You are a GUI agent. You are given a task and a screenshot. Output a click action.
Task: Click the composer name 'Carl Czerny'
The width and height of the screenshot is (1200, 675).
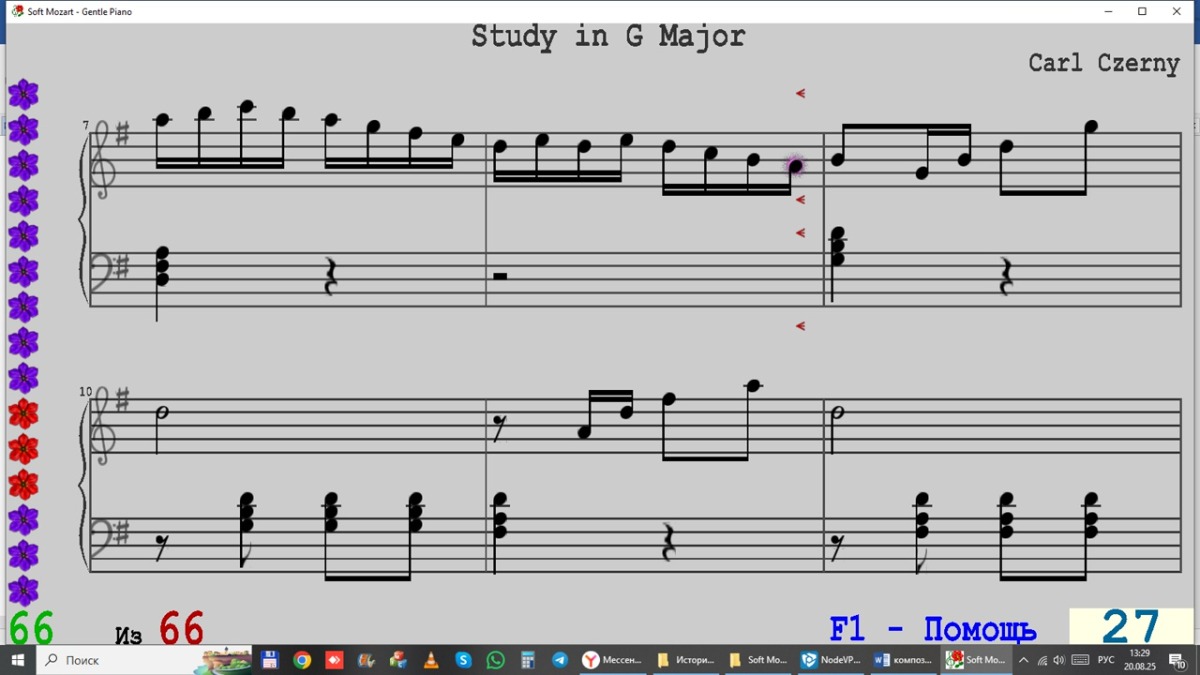pyautogui.click(x=1104, y=63)
